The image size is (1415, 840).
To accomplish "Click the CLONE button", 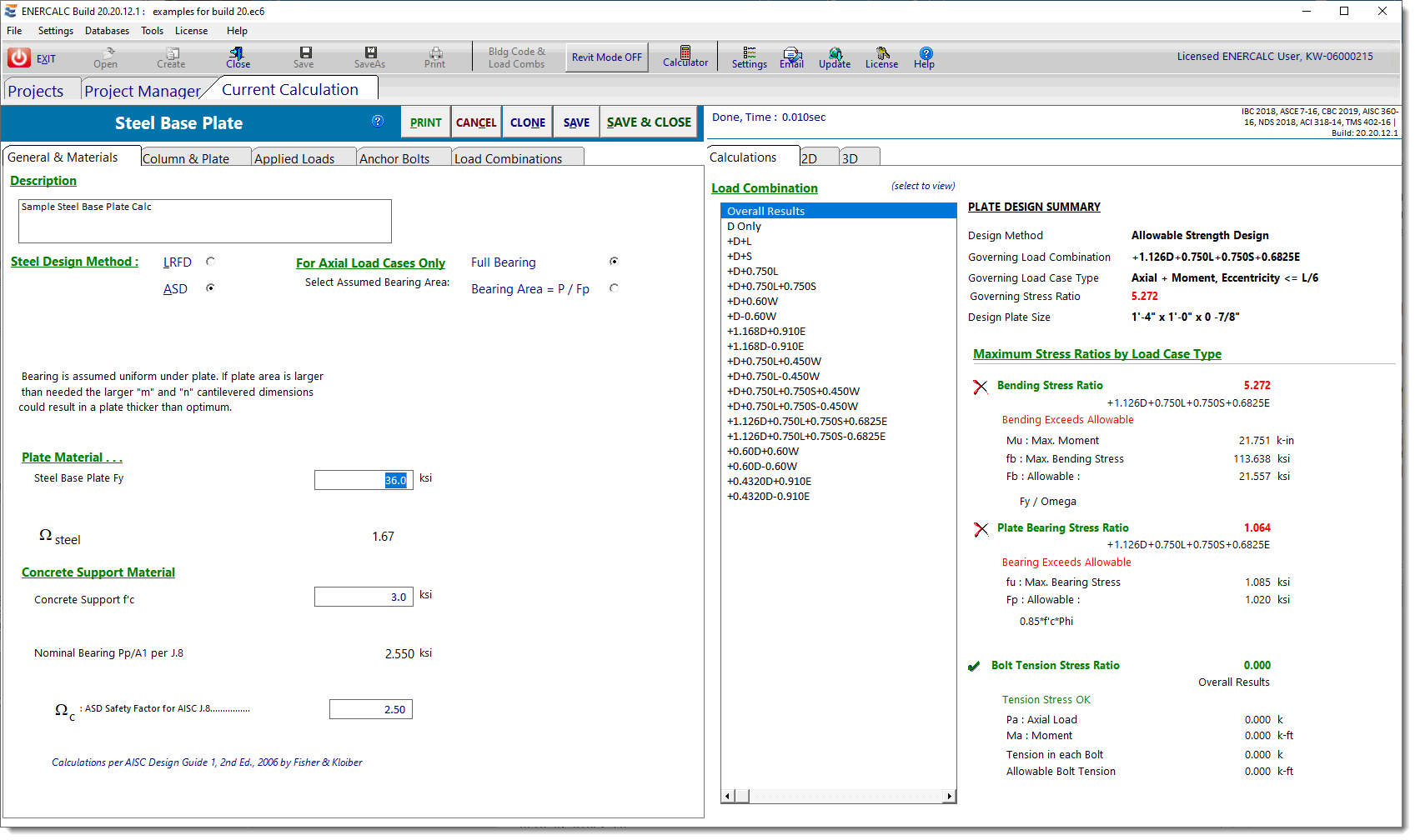I will click(528, 122).
